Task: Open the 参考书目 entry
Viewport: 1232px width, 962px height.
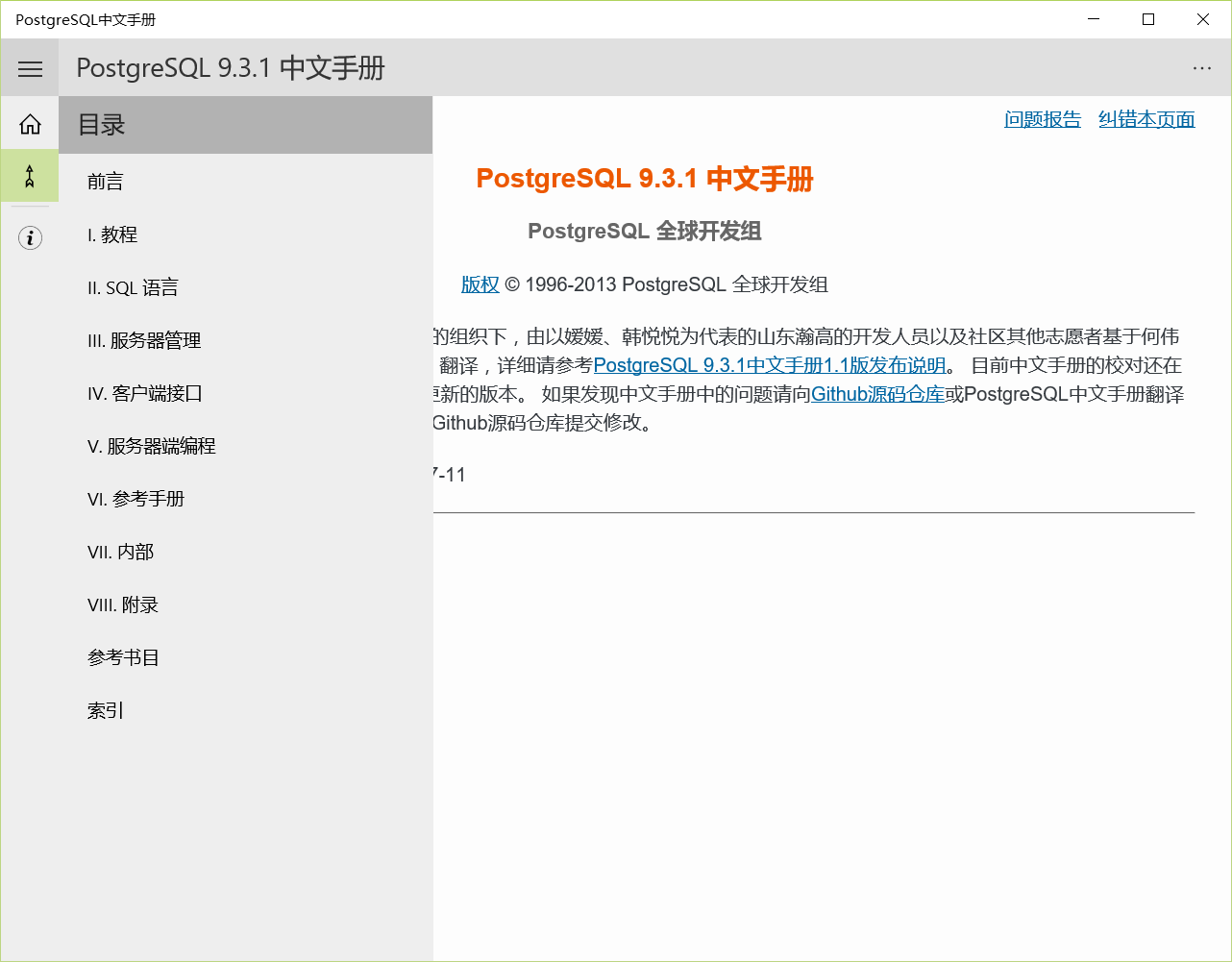Action: (x=246, y=657)
